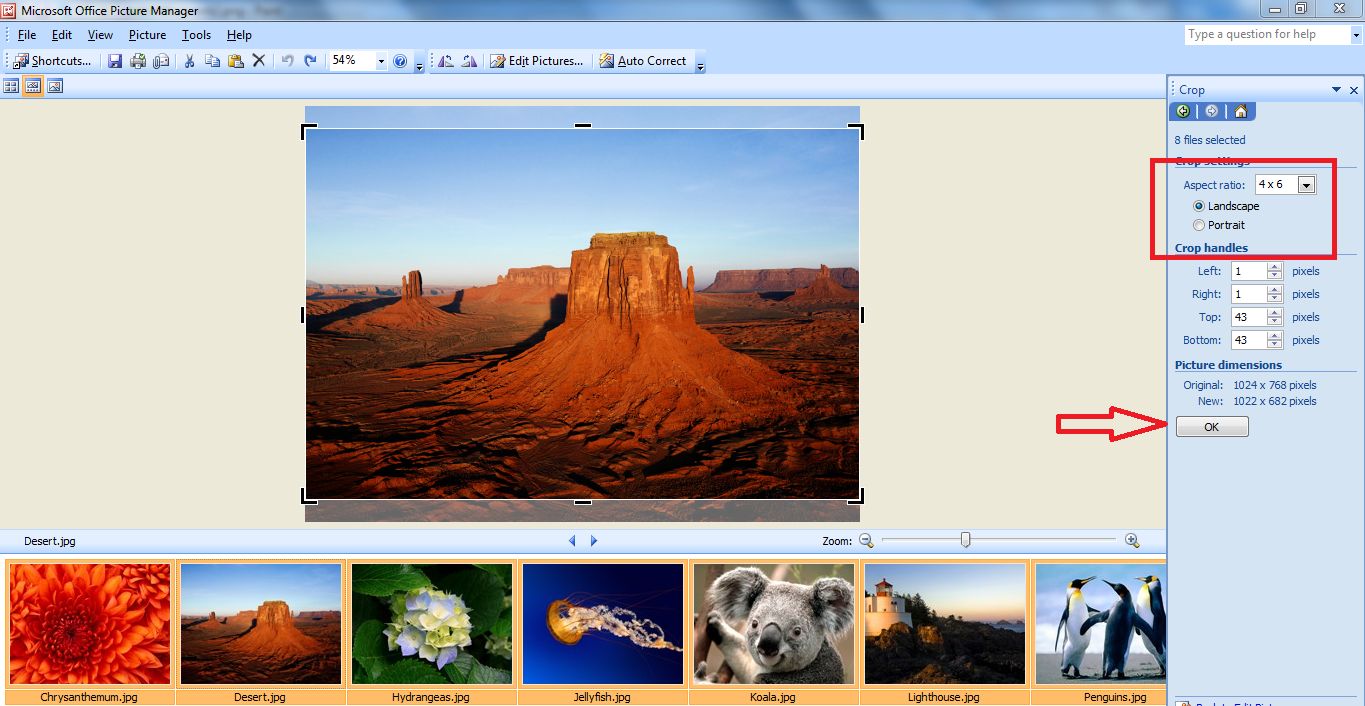Switch to Single Picture view icon
Screen dimensions: 1365x706
55,87
